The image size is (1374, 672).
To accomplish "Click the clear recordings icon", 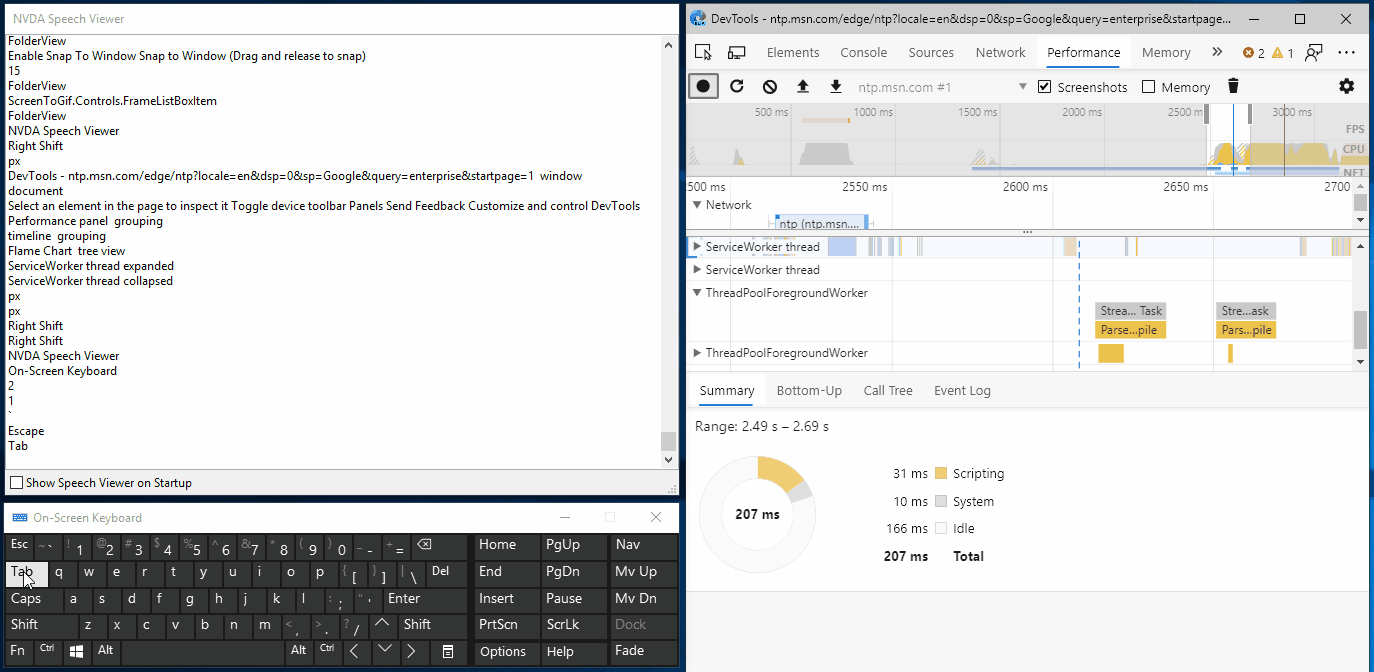I will [769, 86].
